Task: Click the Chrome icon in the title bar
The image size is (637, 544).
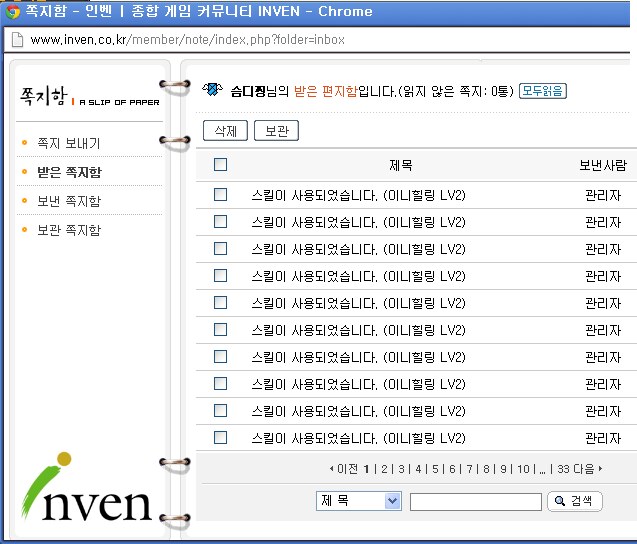Action: click(x=13, y=12)
